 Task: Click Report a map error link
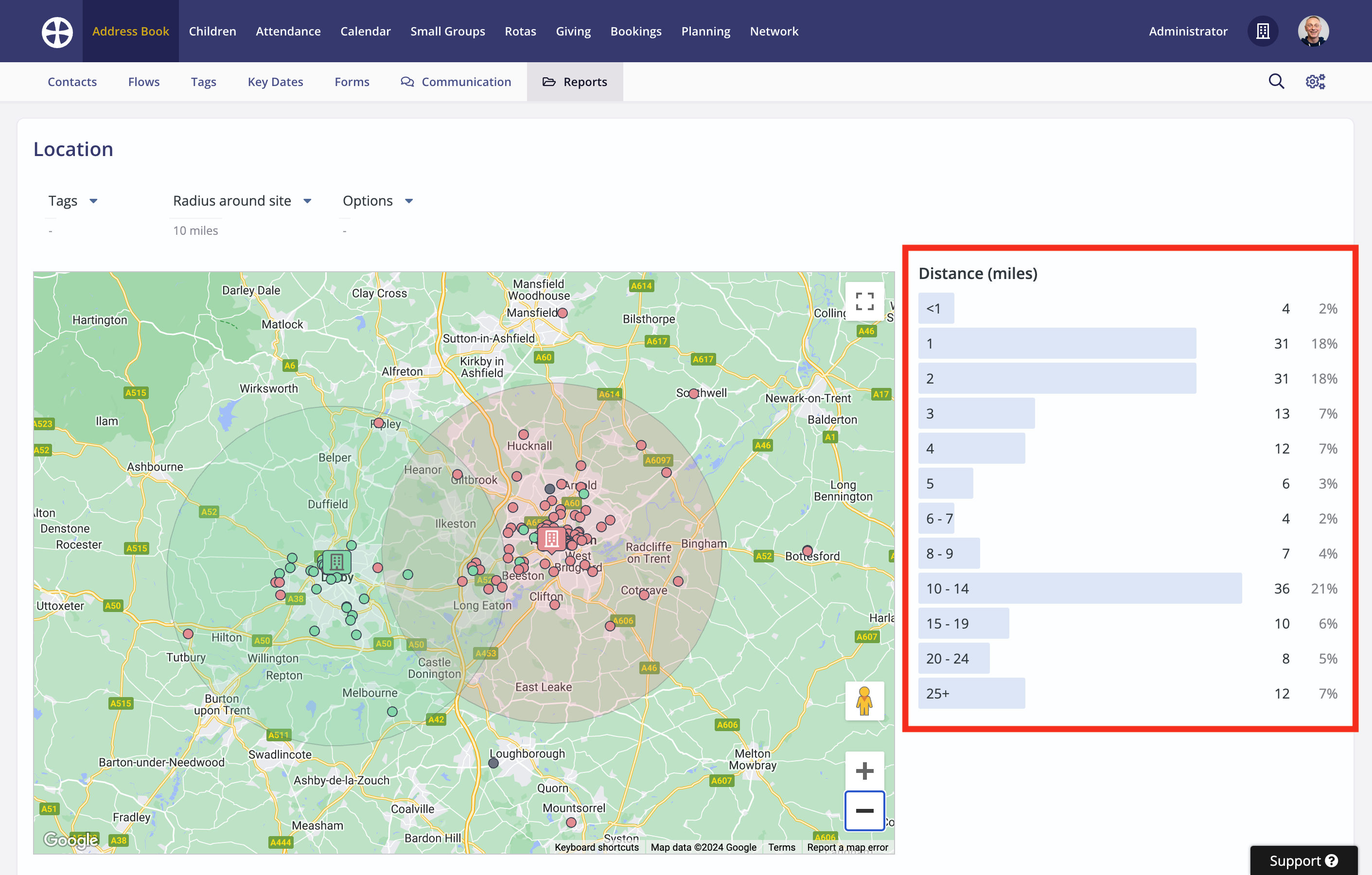point(847,847)
